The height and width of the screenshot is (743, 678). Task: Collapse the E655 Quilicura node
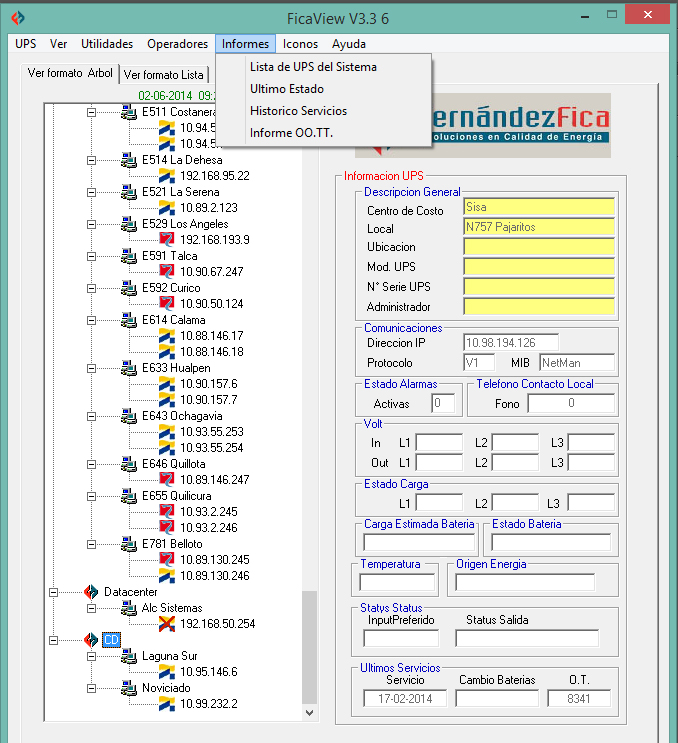tap(92, 496)
